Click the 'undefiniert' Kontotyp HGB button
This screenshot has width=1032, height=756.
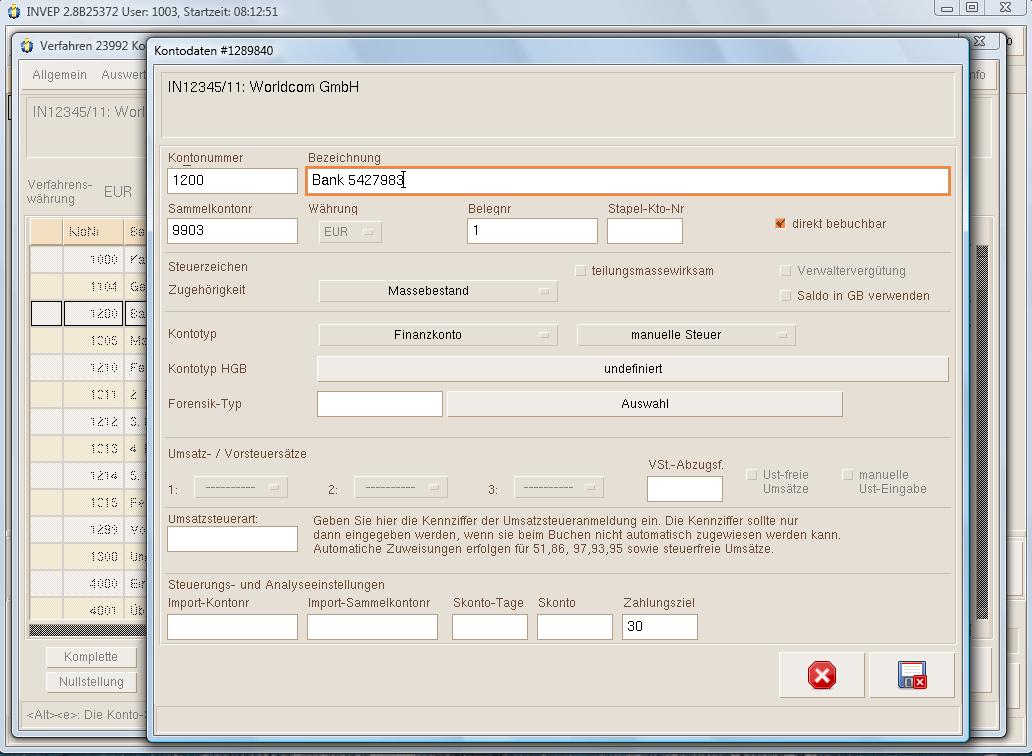pos(632,369)
